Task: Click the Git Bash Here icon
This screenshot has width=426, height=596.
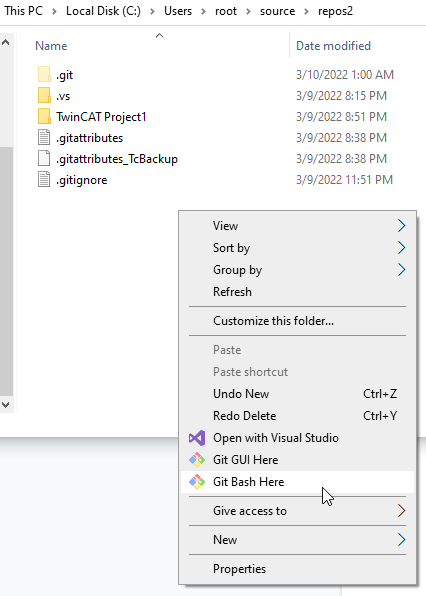Action: 197,482
